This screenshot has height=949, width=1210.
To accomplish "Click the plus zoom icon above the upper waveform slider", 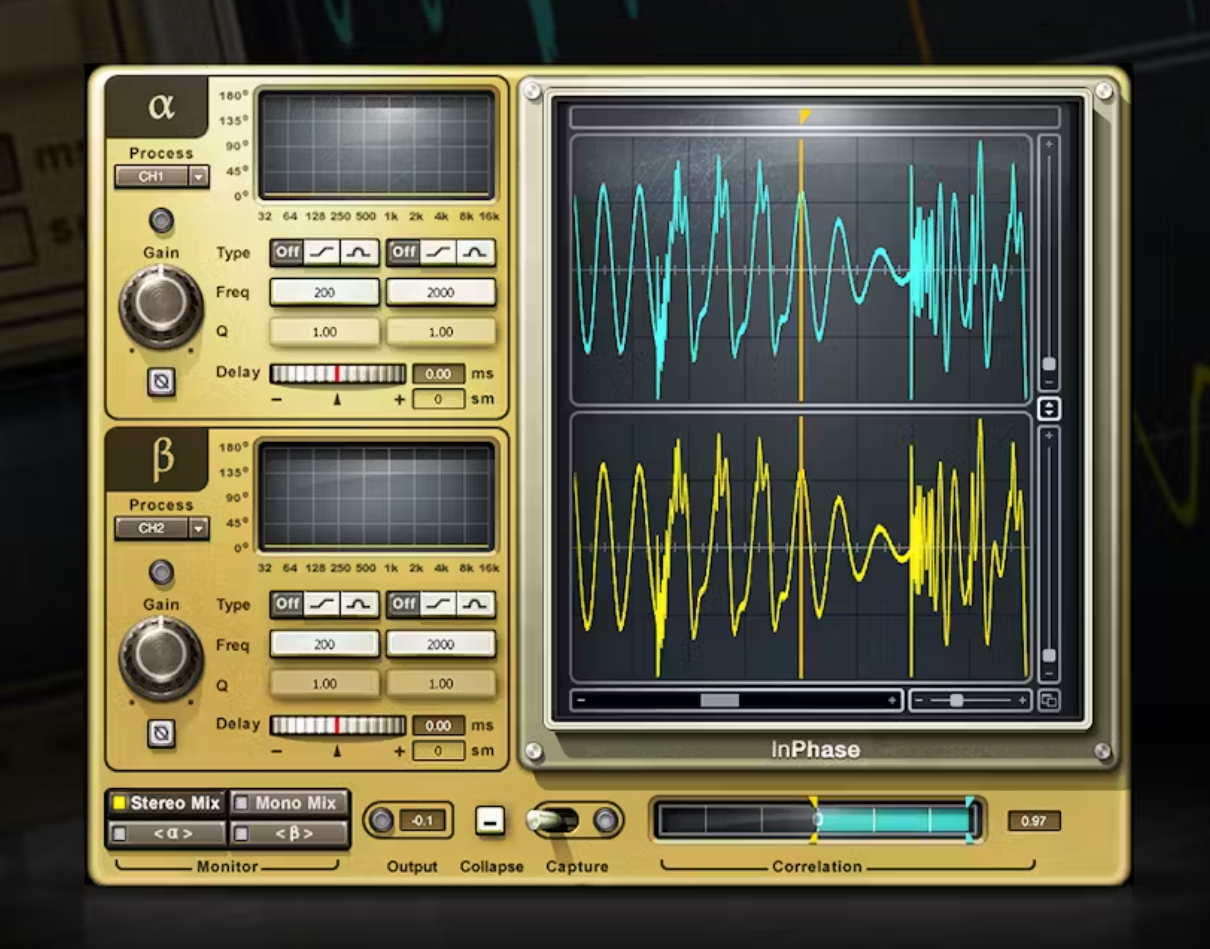I will click(1047, 145).
